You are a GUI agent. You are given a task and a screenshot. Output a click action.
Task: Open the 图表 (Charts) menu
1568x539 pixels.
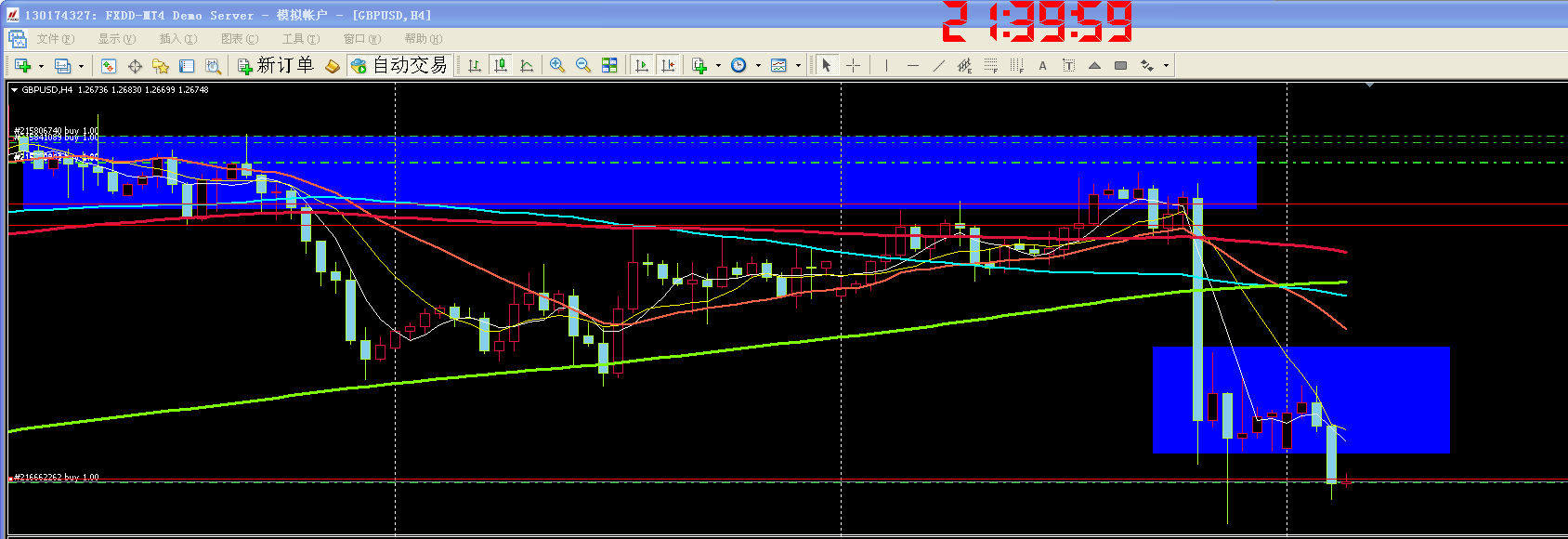click(239, 39)
